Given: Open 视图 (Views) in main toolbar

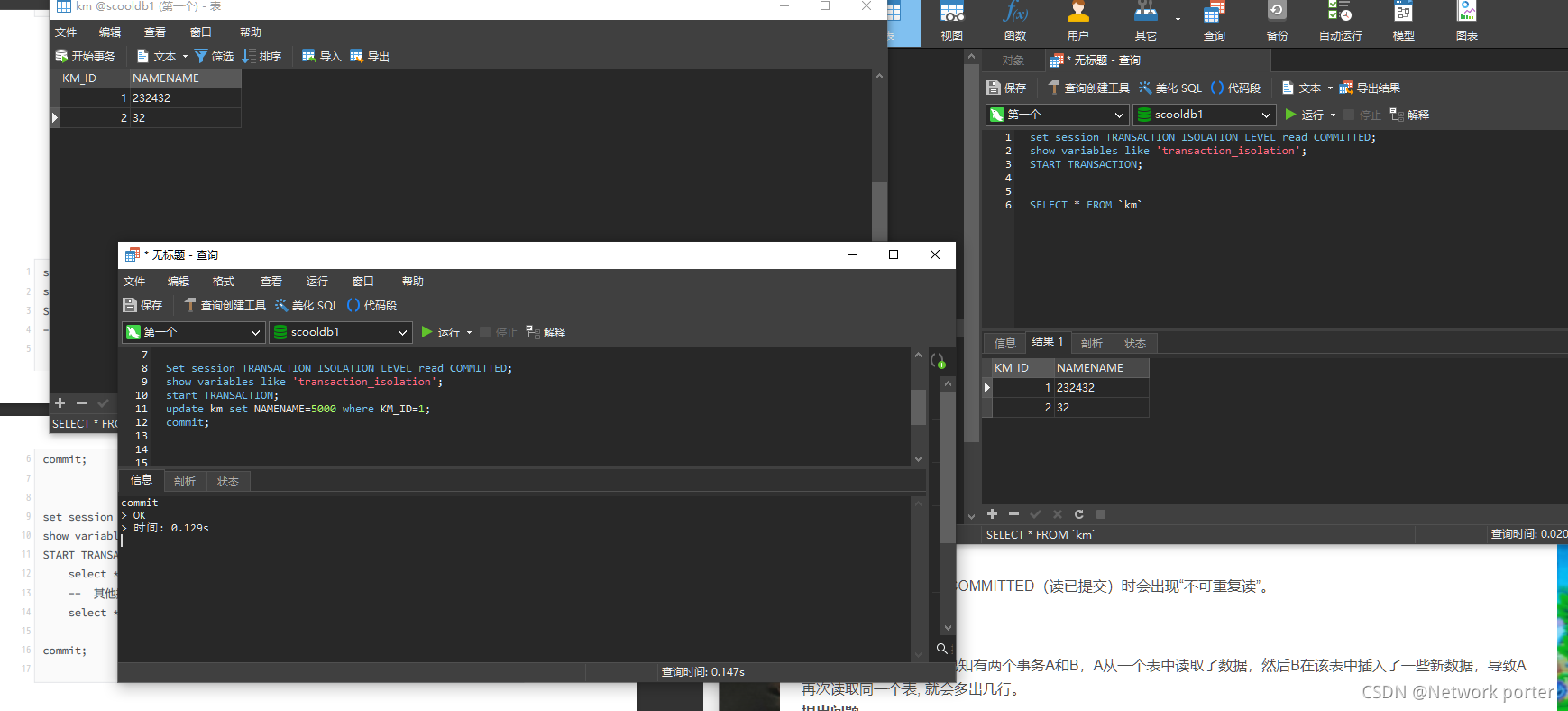Looking at the screenshot, I should [x=952, y=22].
